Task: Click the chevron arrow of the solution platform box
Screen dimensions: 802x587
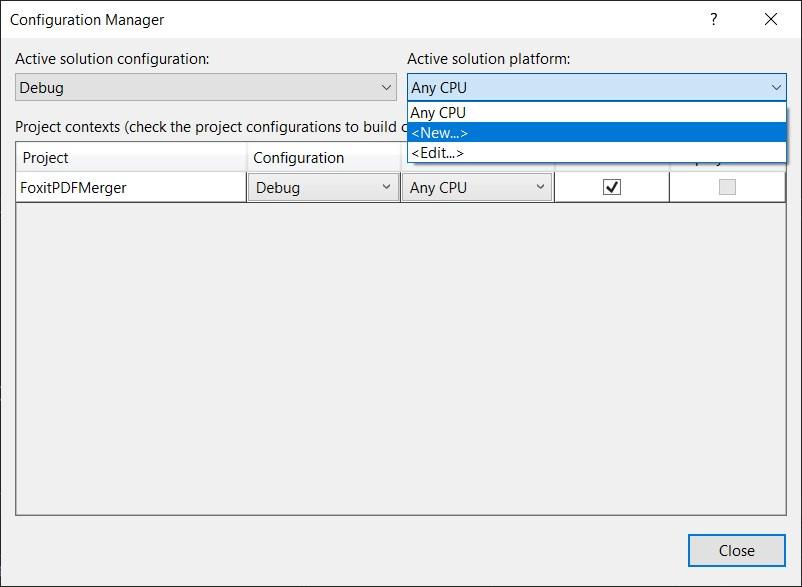Action: pos(776,87)
